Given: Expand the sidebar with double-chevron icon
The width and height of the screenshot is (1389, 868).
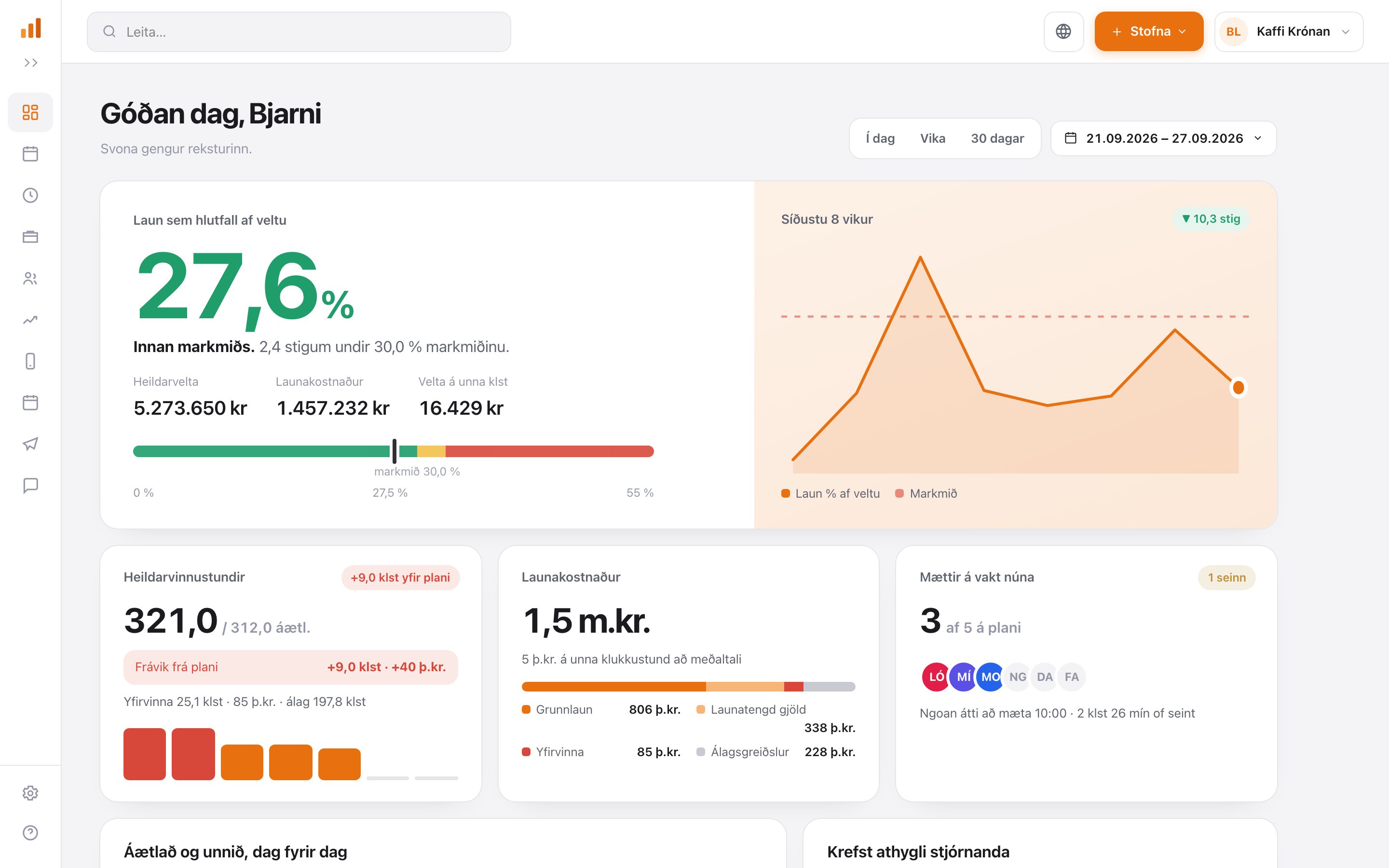Looking at the screenshot, I should point(30,63).
